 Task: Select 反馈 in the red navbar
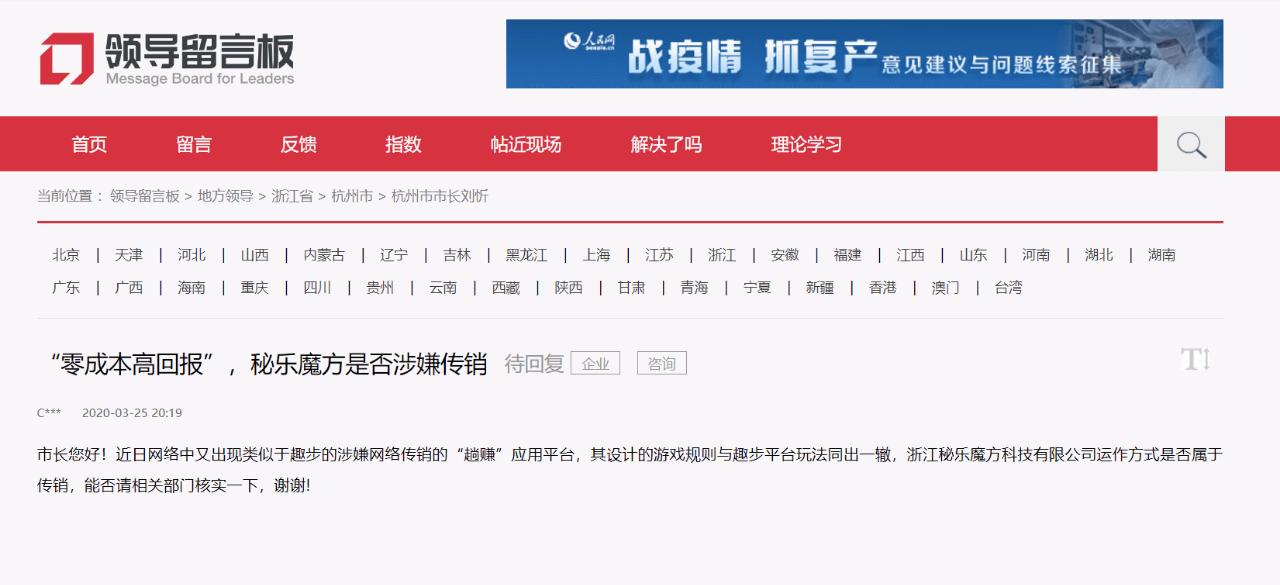(x=298, y=145)
